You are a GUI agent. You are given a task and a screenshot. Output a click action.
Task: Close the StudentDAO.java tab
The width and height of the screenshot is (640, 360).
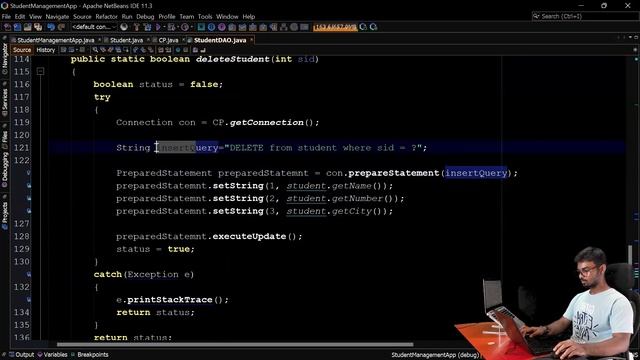tap(251, 40)
